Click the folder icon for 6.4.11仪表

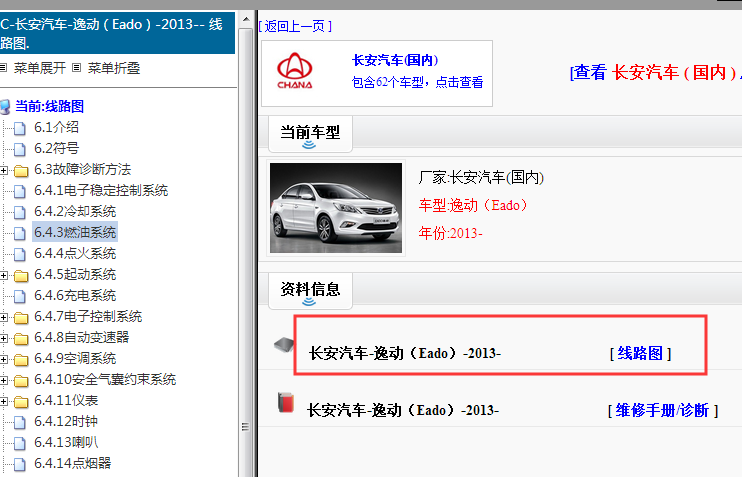(21, 402)
